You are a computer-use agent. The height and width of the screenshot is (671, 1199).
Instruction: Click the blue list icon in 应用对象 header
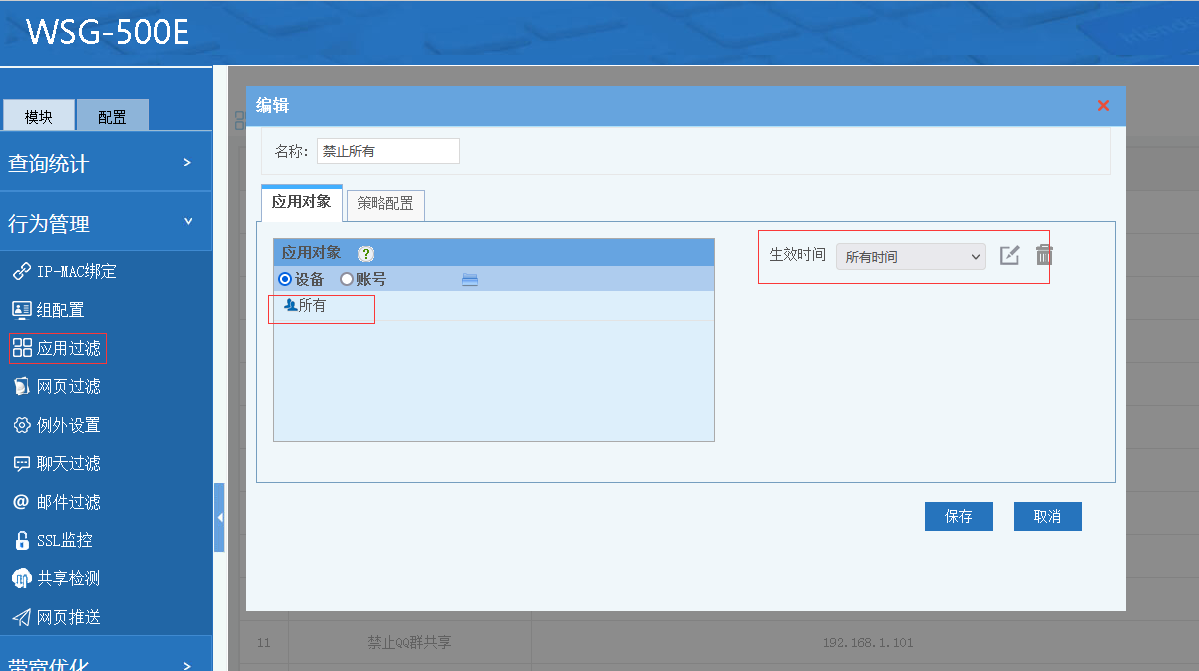point(470,280)
